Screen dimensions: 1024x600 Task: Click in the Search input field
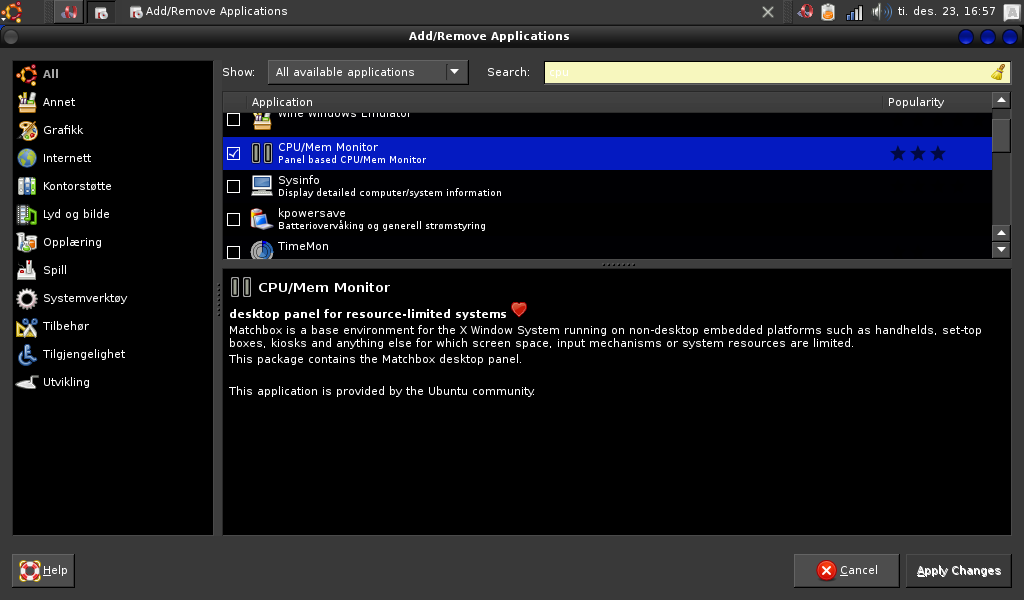(767, 72)
